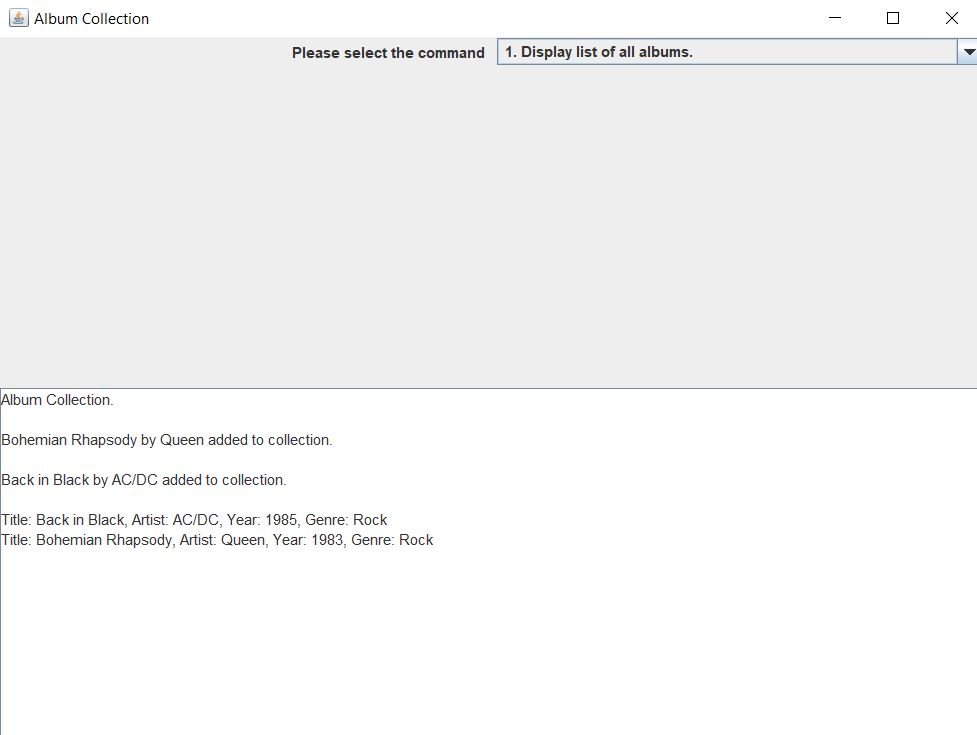Viewport: 977px width, 735px height.
Task: Click 'Back in Black by AC/DC added' line
Action: (x=144, y=480)
